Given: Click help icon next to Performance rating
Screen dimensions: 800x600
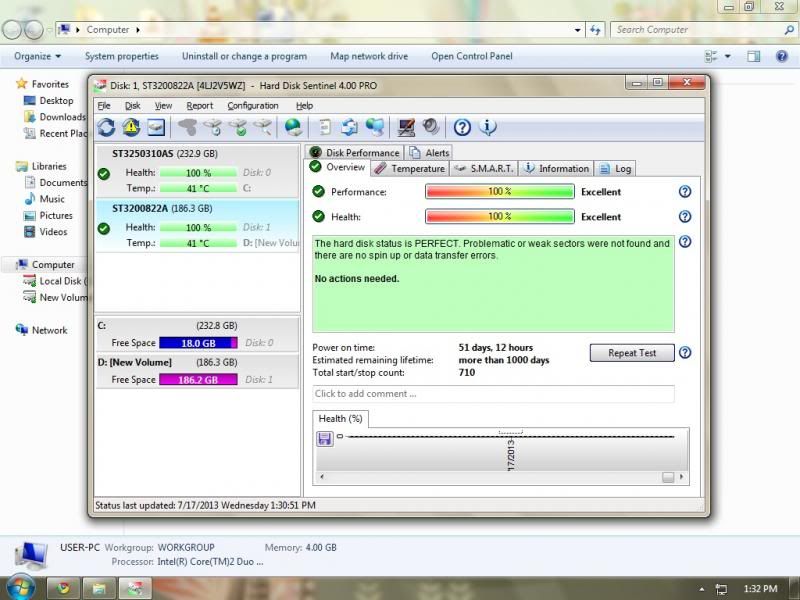Looking at the screenshot, I should [x=685, y=191].
